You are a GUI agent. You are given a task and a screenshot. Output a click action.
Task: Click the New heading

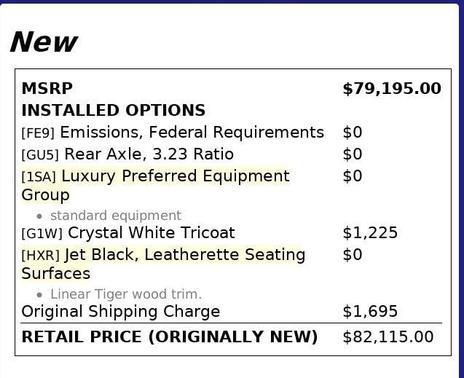click(x=44, y=42)
